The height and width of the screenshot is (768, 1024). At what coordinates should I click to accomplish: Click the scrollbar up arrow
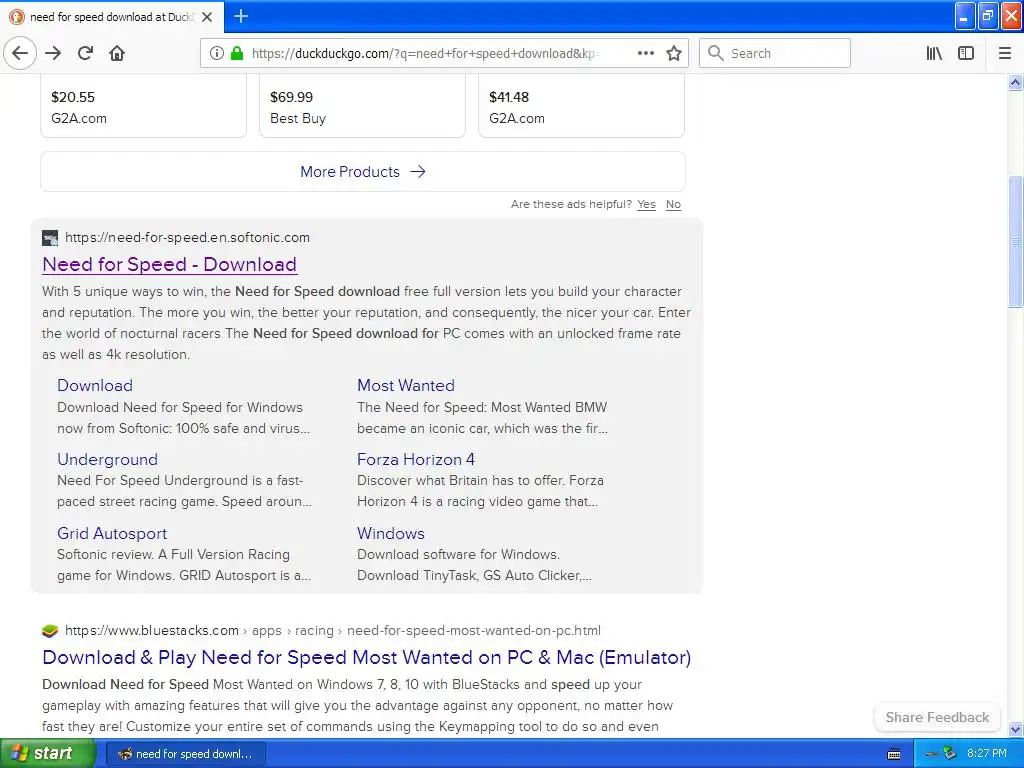tap(1016, 82)
